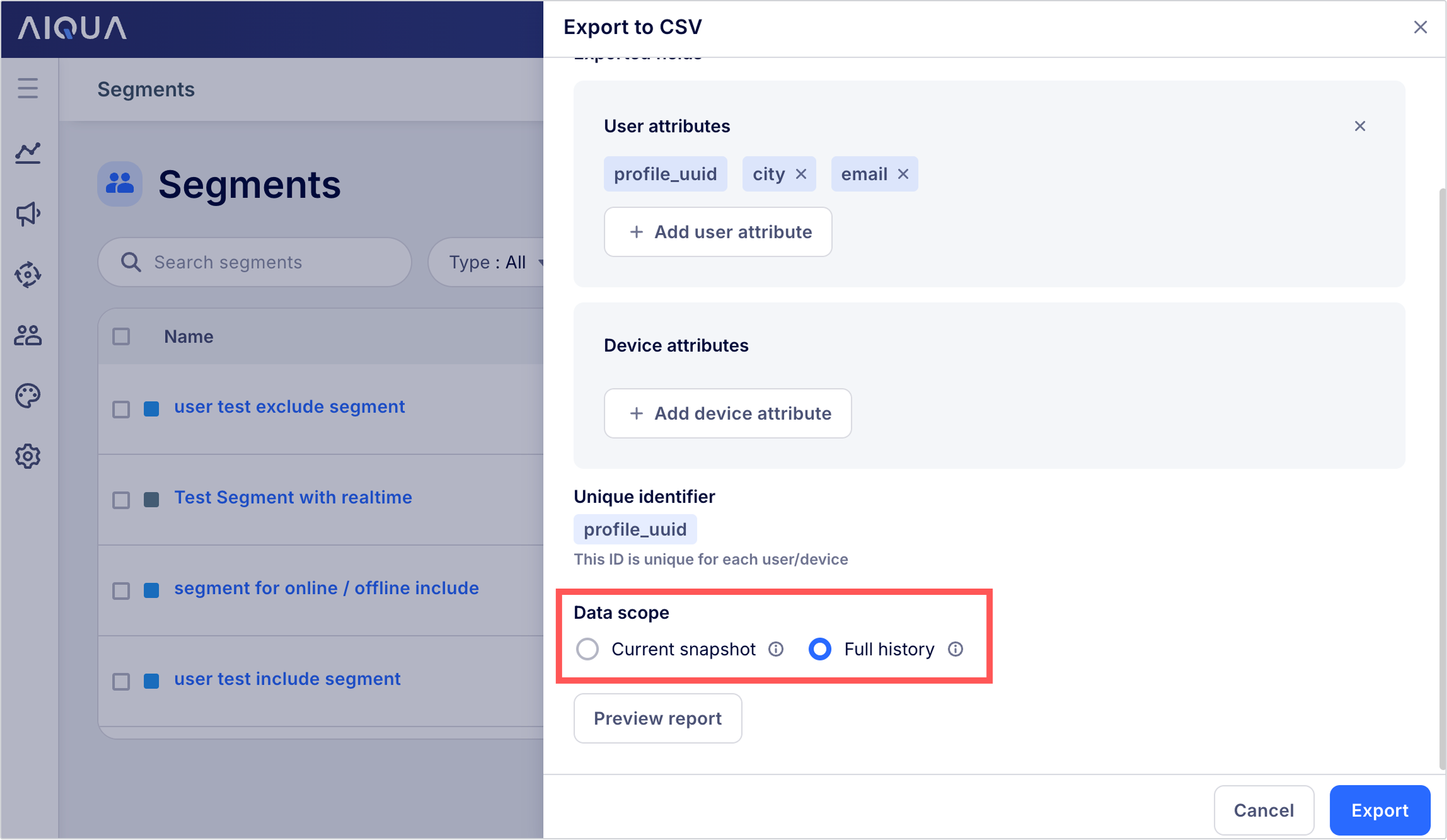Viewport: 1447px width, 840px height.
Task: Open the journey automation sidebar icon
Action: pyautogui.click(x=28, y=275)
